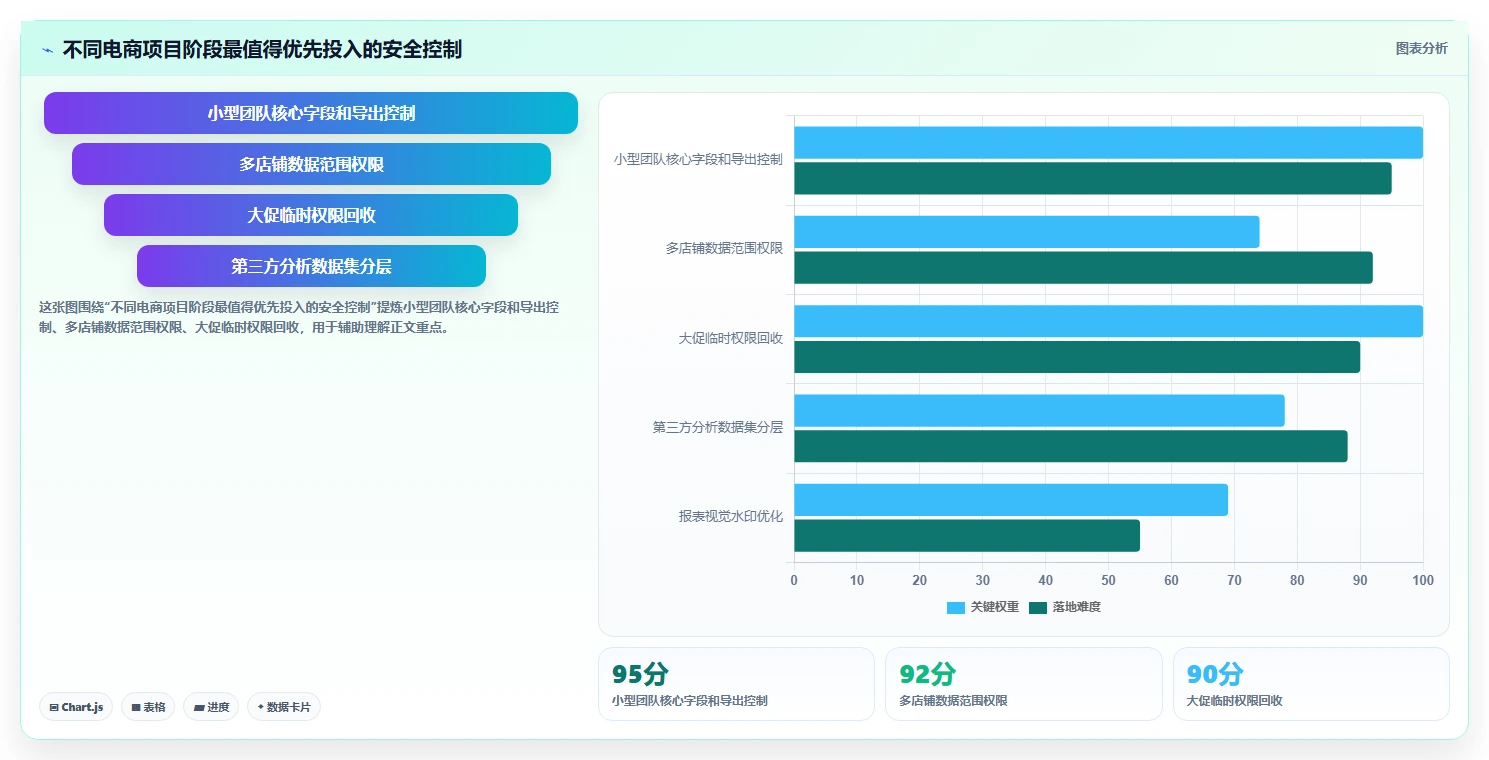Open the 92分 data card
This screenshot has width=1489, height=760.
[x=1024, y=684]
